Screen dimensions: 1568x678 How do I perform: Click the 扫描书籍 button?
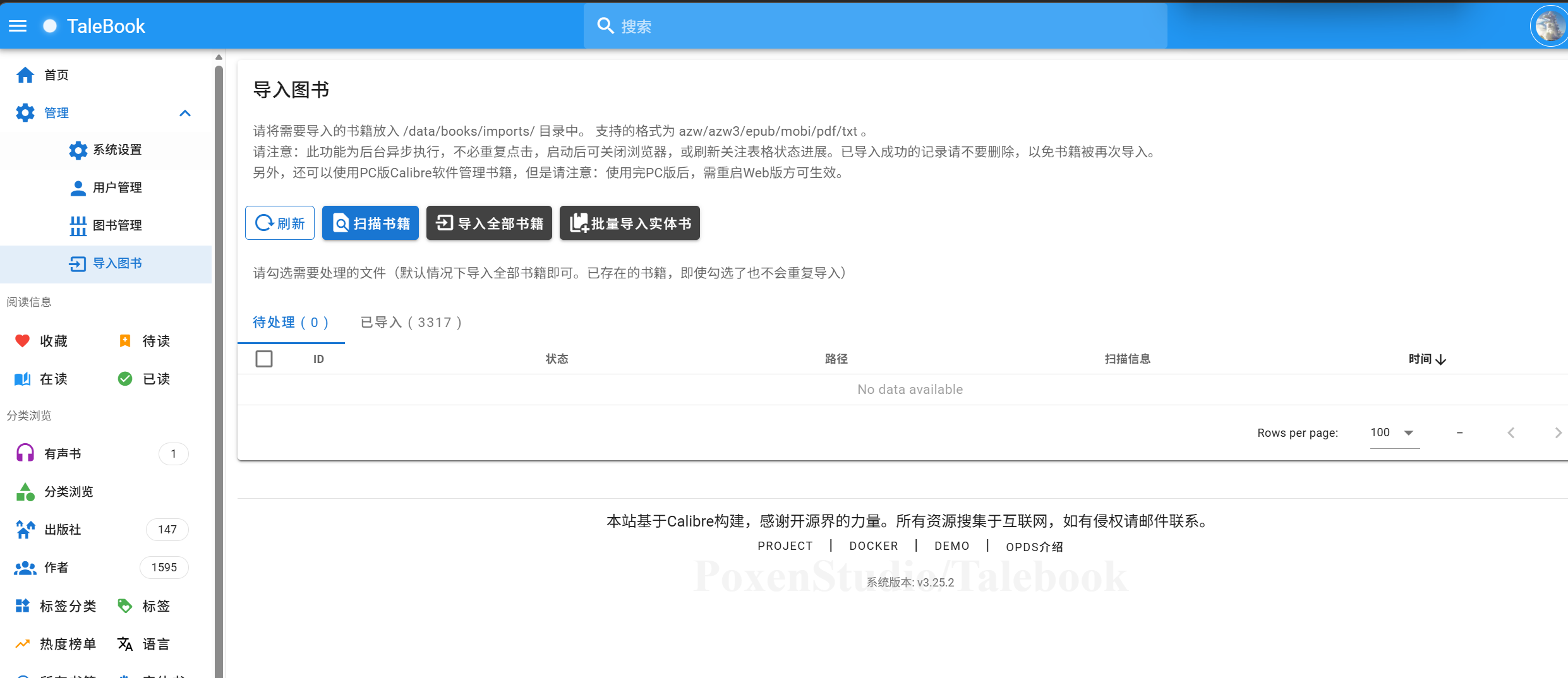[x=370, y=223]
